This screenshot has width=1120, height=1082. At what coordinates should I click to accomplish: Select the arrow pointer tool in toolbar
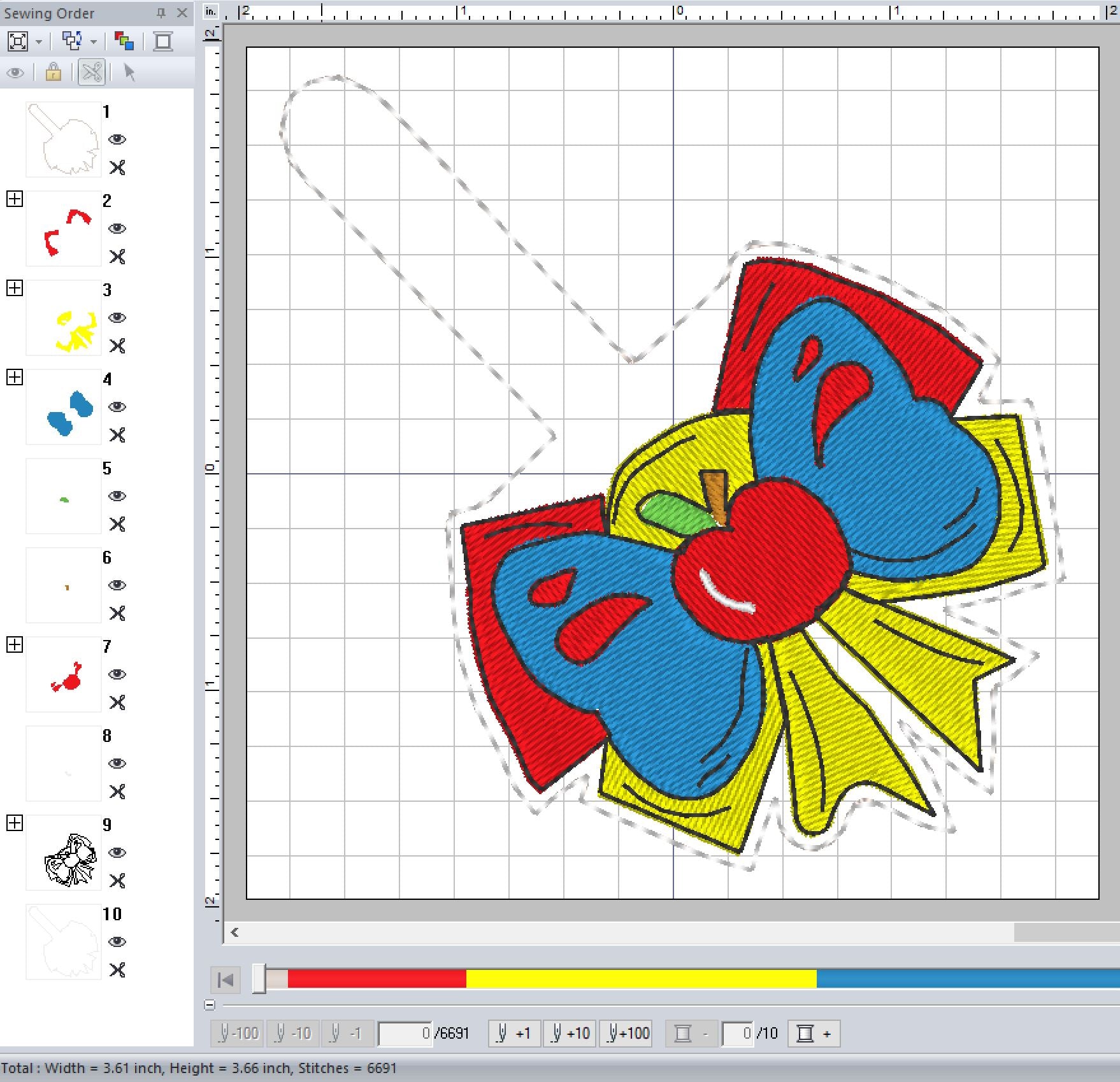point(129,73)
